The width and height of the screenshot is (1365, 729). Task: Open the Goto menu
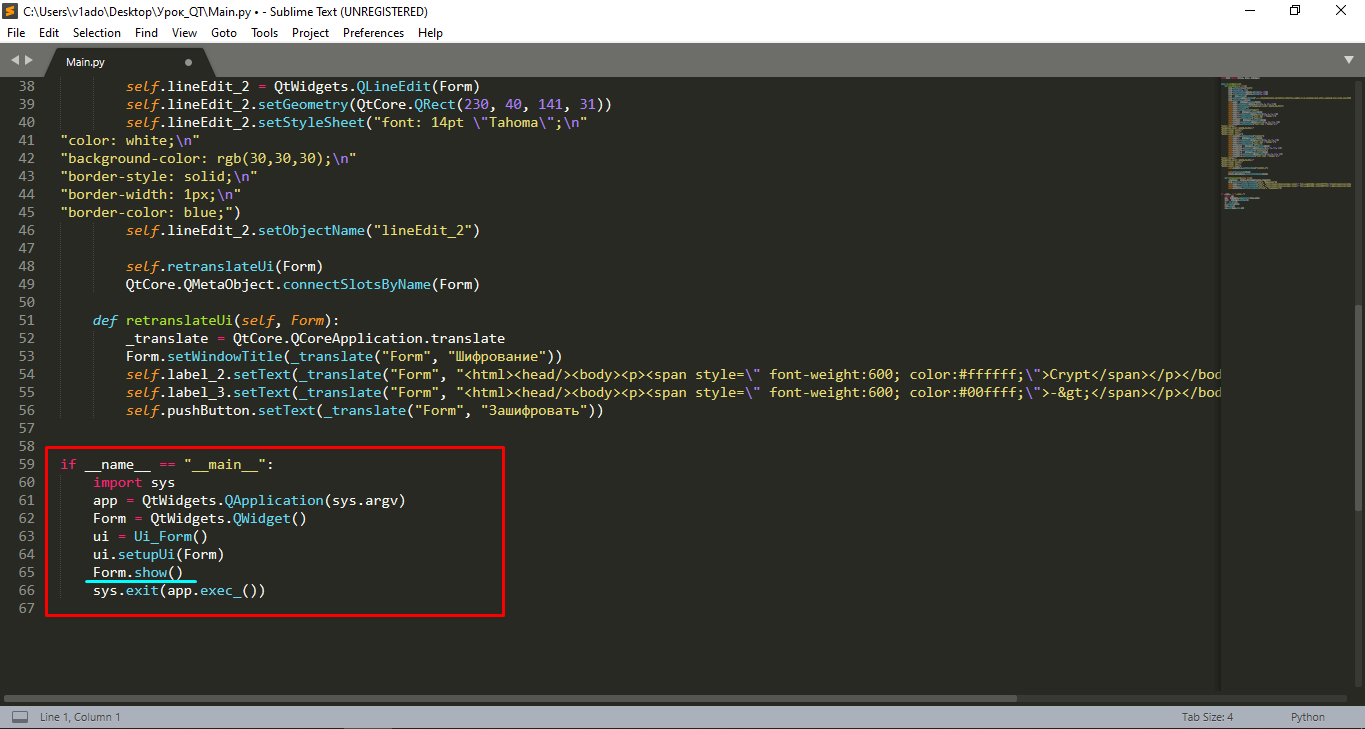click(223, 32)
